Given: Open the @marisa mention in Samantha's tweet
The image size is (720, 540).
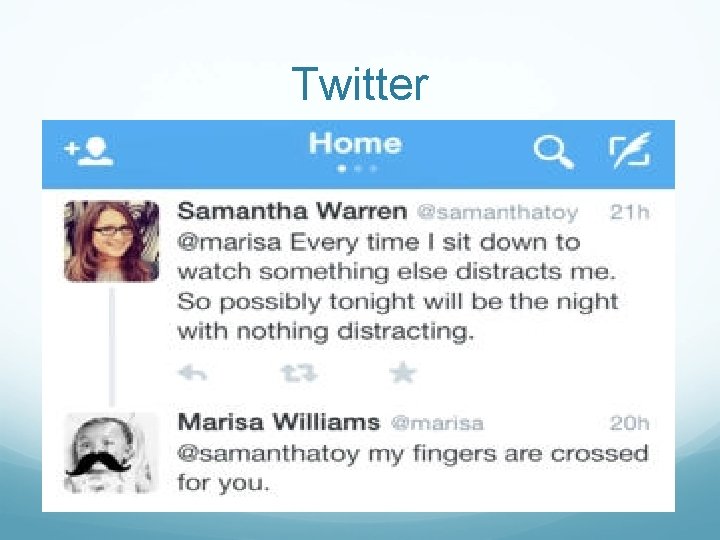Looking at the screenshot, I should [229, 242].
